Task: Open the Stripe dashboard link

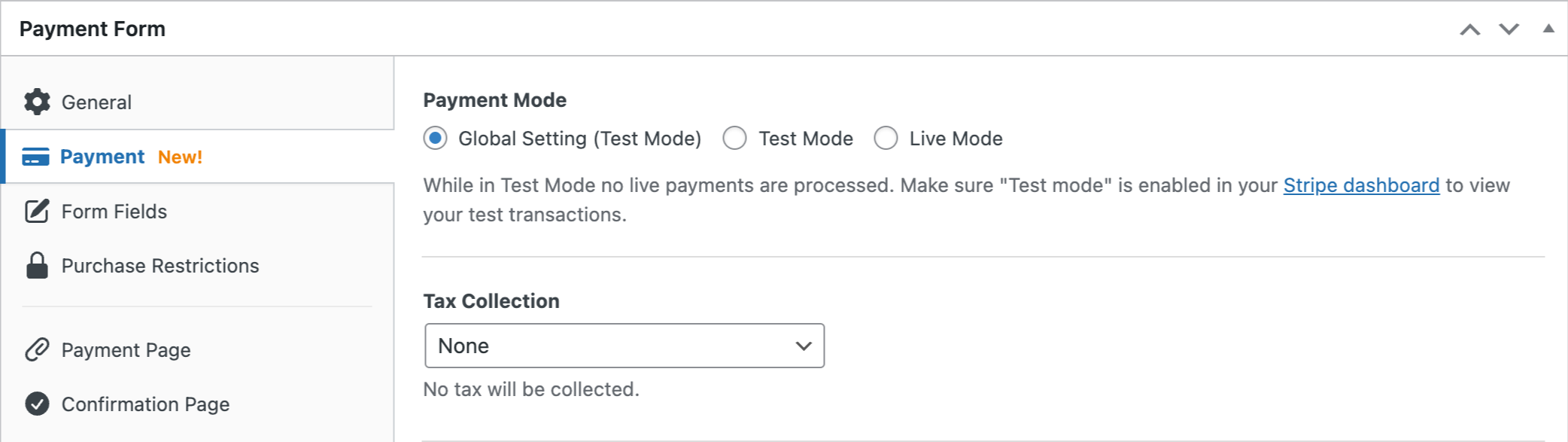Action: tap(1361, 185)
